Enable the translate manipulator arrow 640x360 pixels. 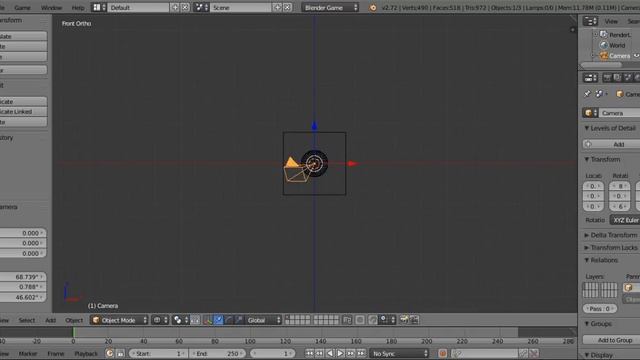(219, 320)
